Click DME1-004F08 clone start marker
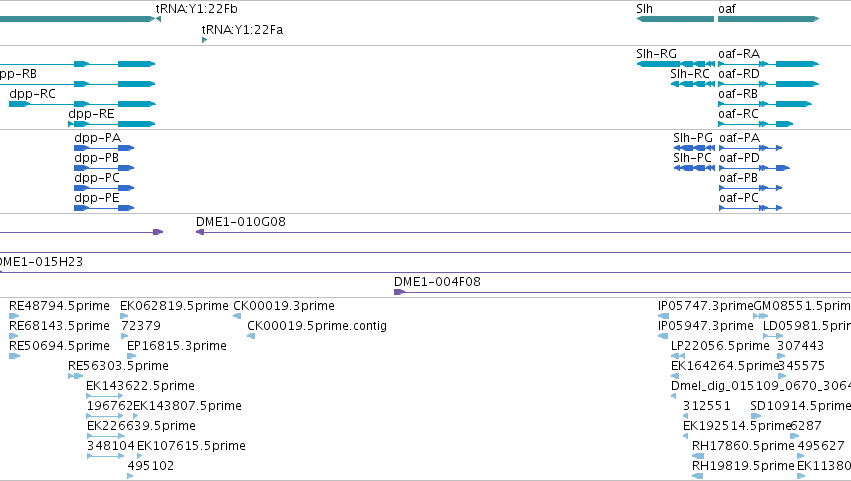 click(399, 292)
